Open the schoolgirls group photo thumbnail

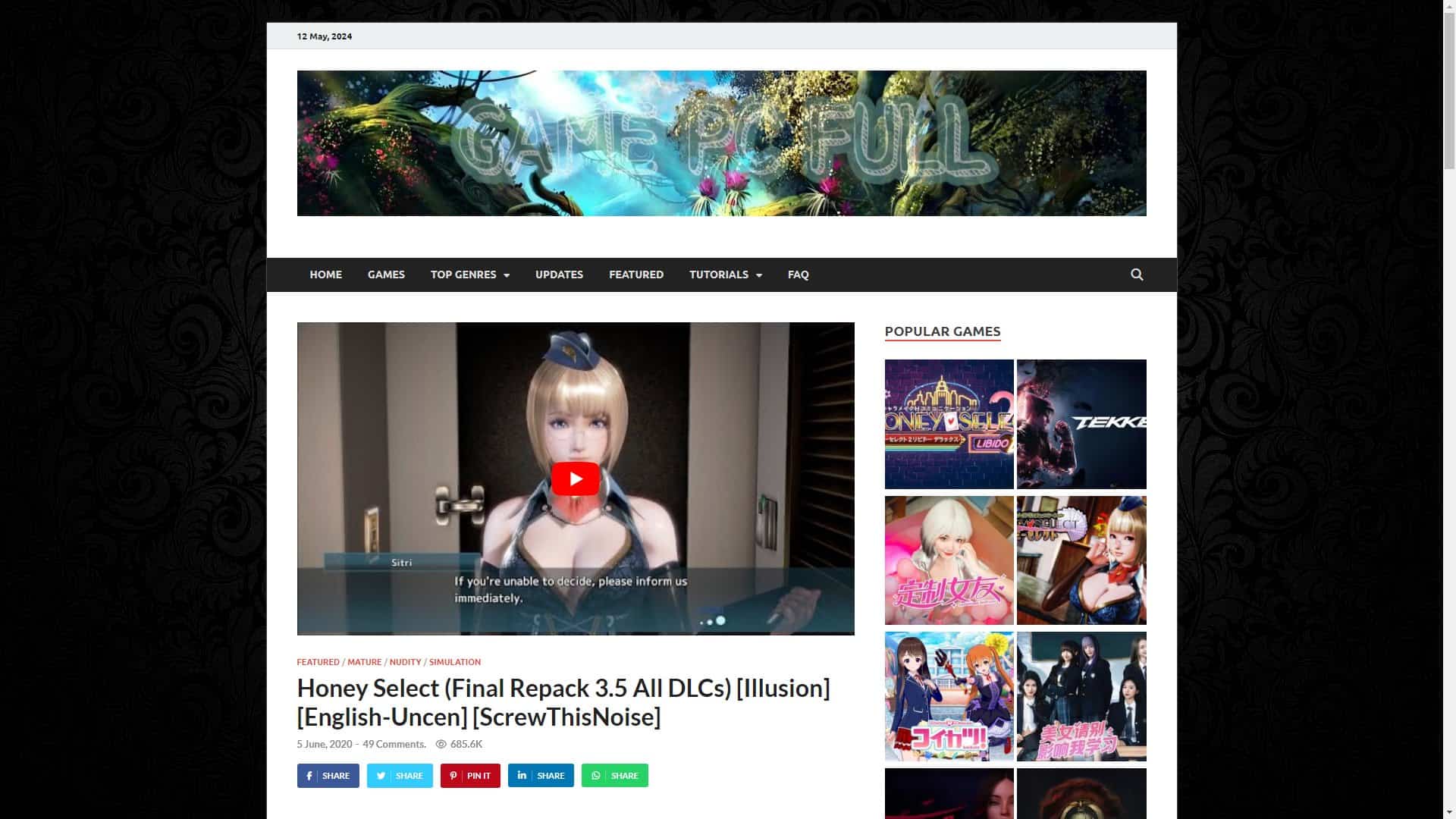[1081, 696]
